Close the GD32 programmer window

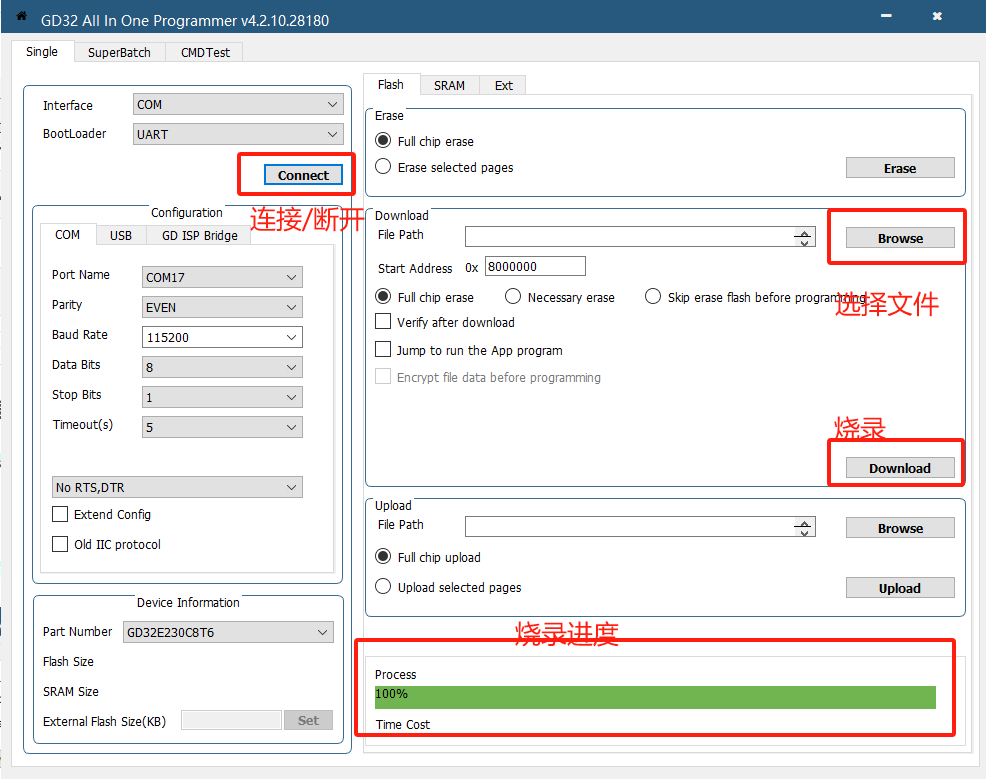(x=937, y=16)
